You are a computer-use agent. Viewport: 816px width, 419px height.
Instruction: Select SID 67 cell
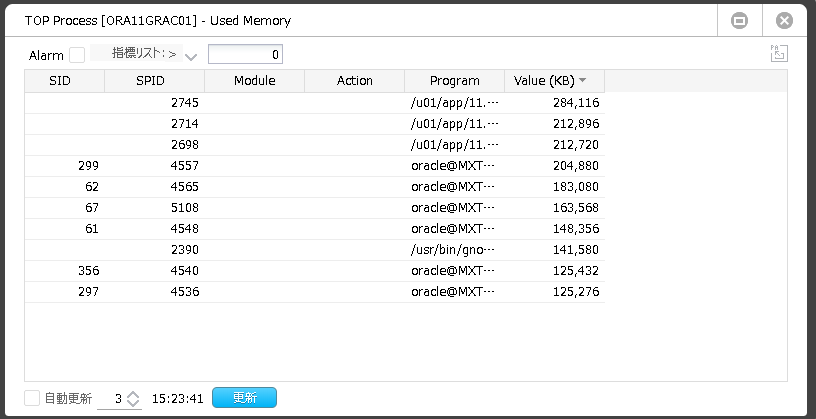[x=65, y=208]
